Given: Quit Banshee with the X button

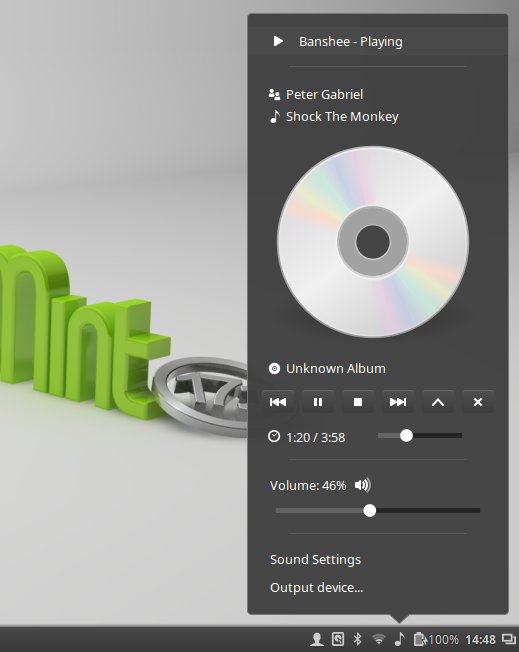Looking at the screenshot, I should (x=478, y=402).
